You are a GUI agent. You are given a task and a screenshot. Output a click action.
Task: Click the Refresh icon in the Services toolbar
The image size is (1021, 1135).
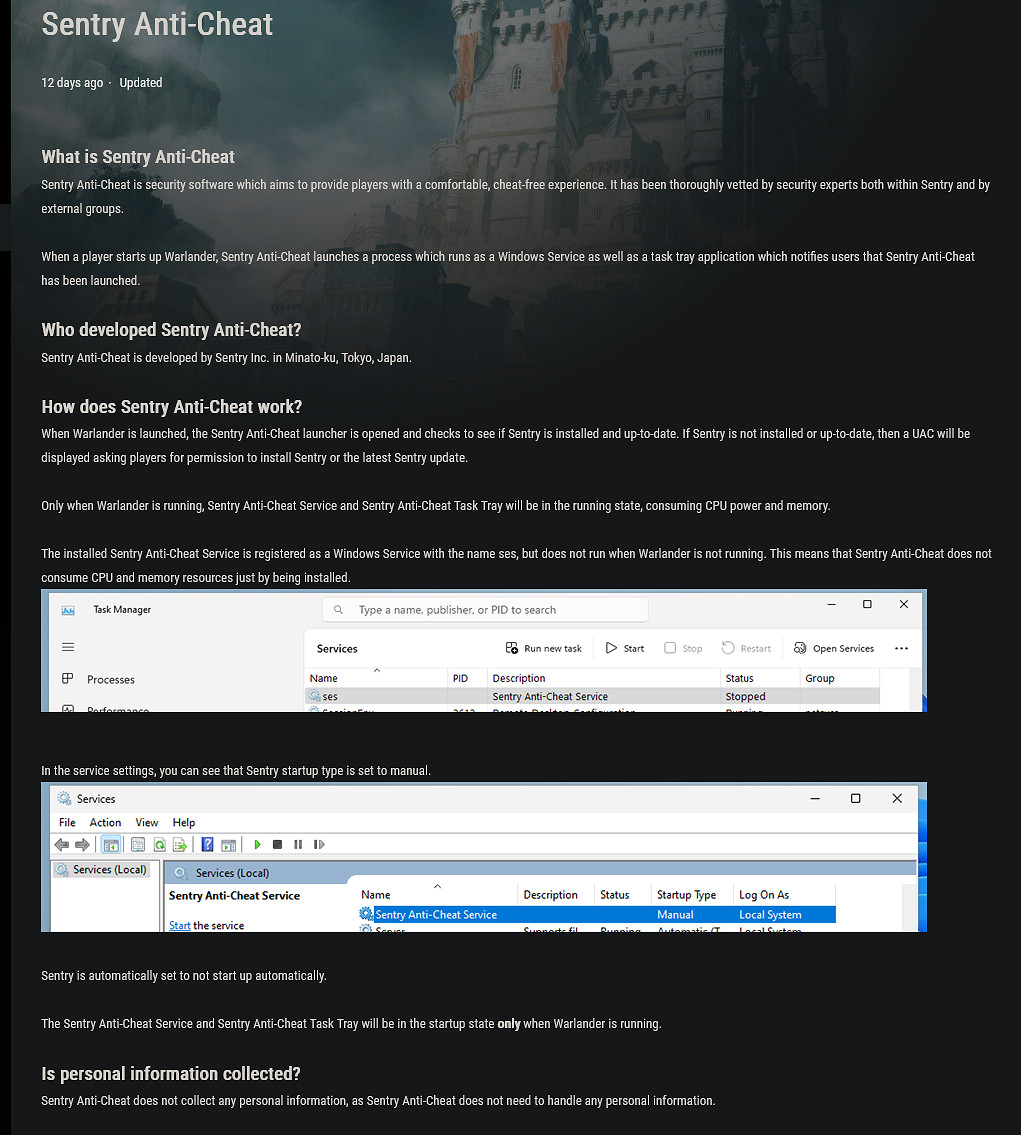pyautogui.click(x=159, y=844)
